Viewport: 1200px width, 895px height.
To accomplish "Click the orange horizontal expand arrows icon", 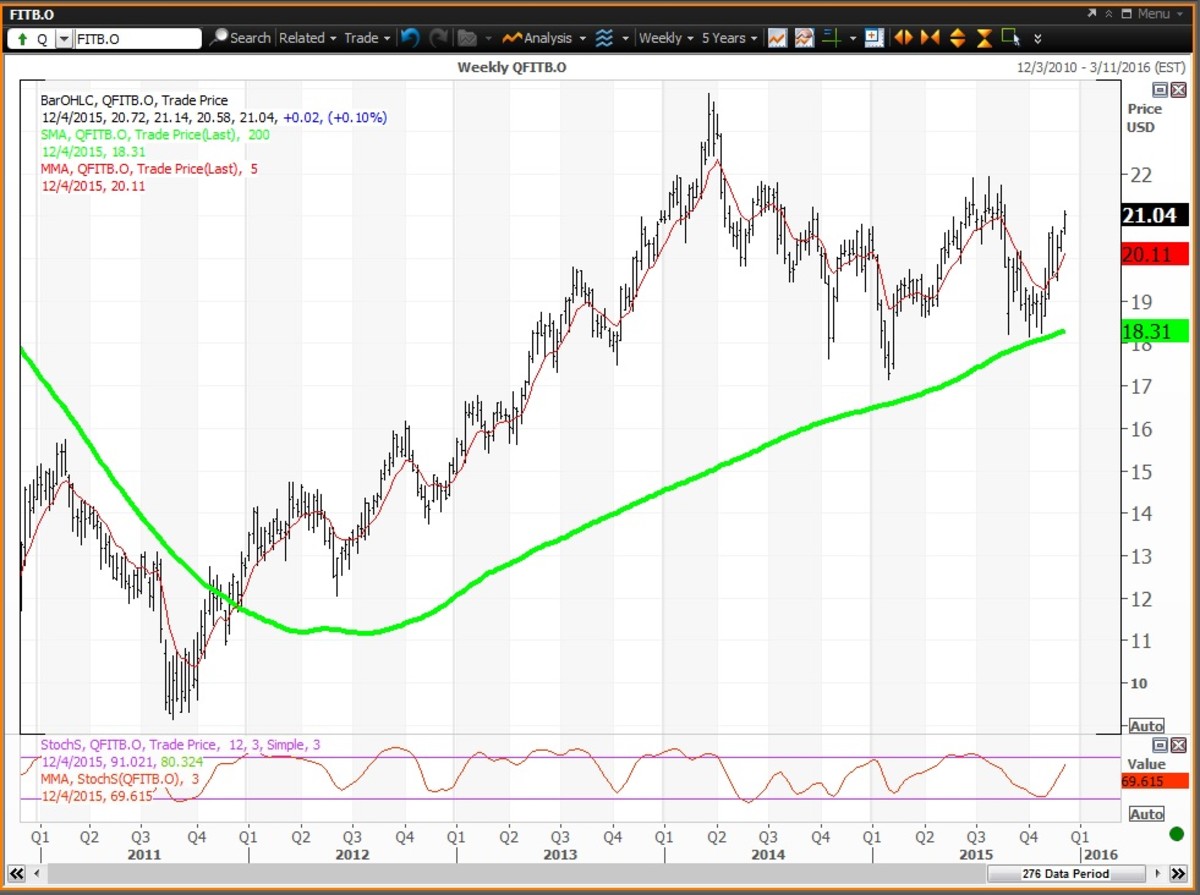I will click(903, 38).
